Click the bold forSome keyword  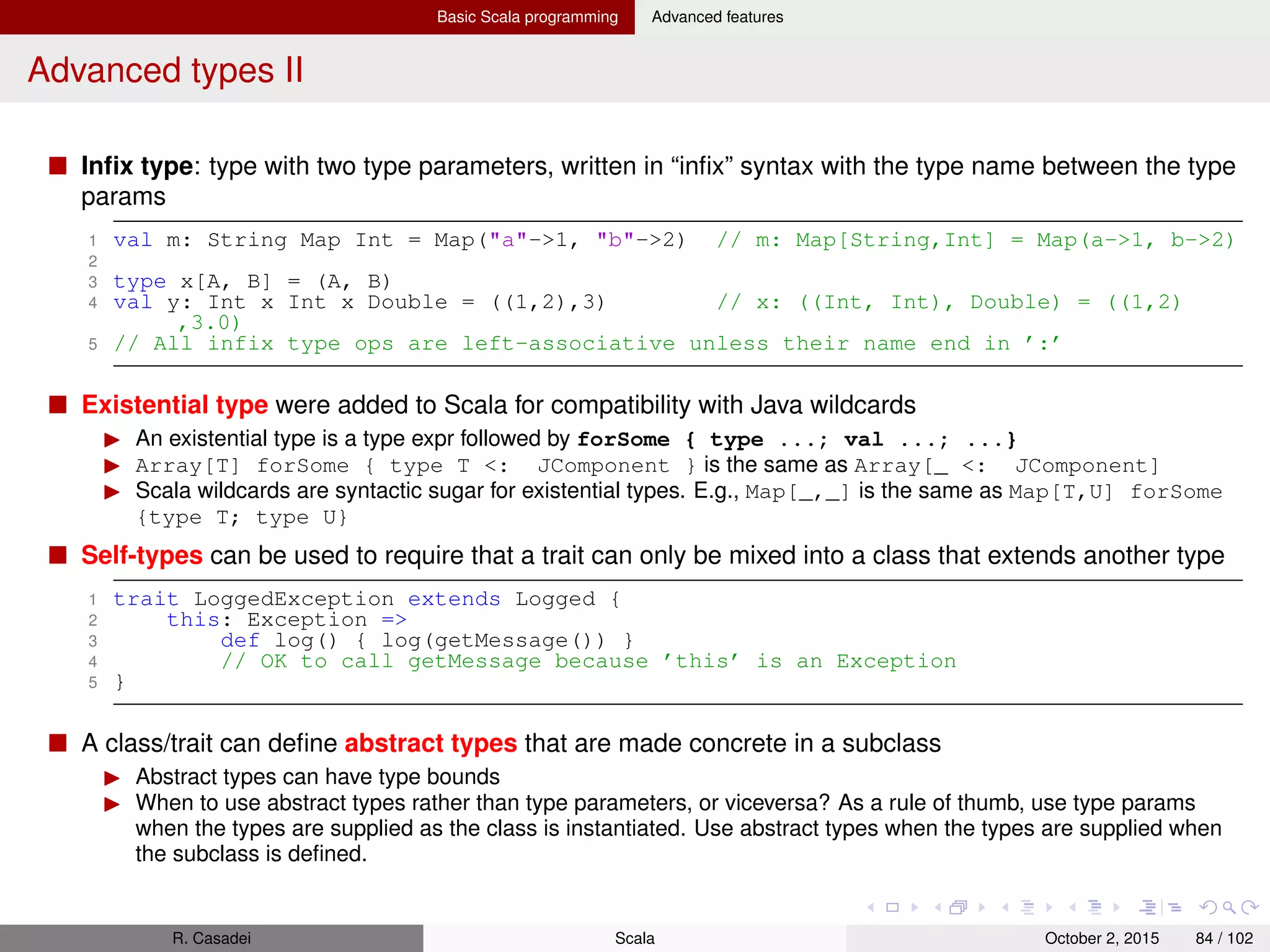tap(623, 439)
